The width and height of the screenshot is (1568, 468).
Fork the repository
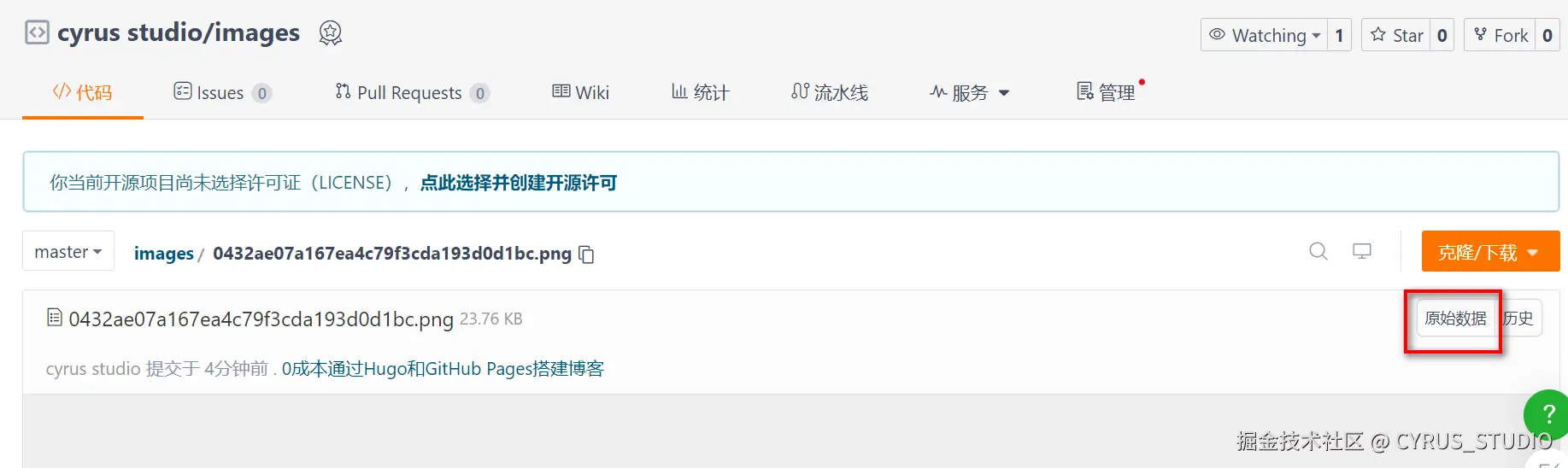[x=1500, y=35]
